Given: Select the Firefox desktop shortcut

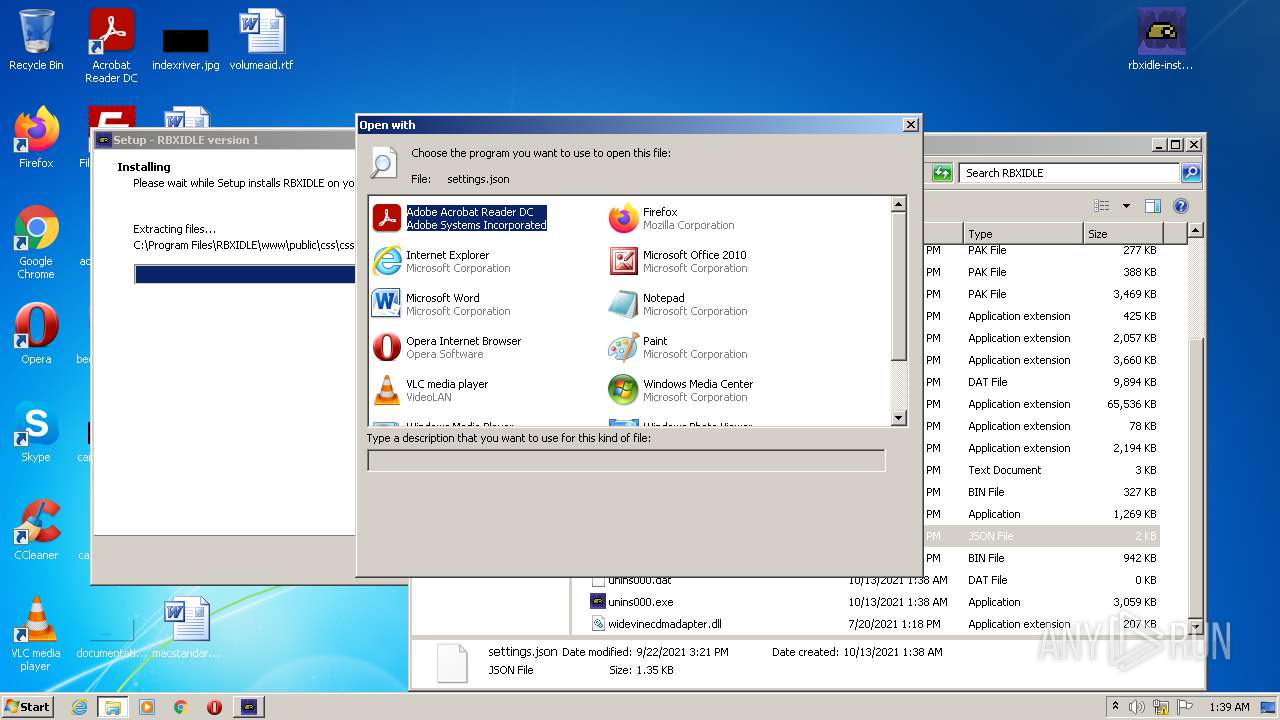Looking at the screenshot, I should tap(36, 138).
